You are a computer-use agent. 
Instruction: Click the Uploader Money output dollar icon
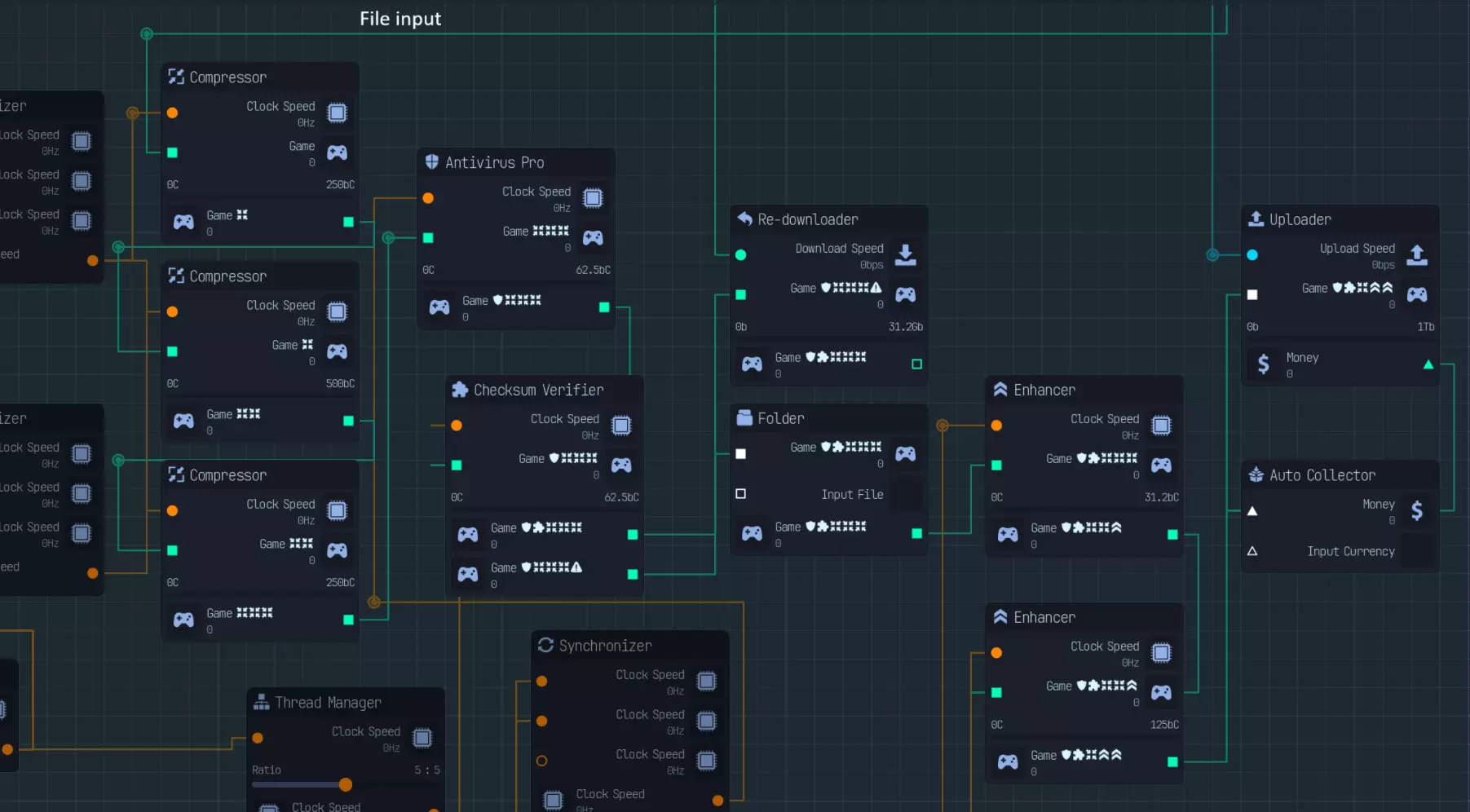1263,364
